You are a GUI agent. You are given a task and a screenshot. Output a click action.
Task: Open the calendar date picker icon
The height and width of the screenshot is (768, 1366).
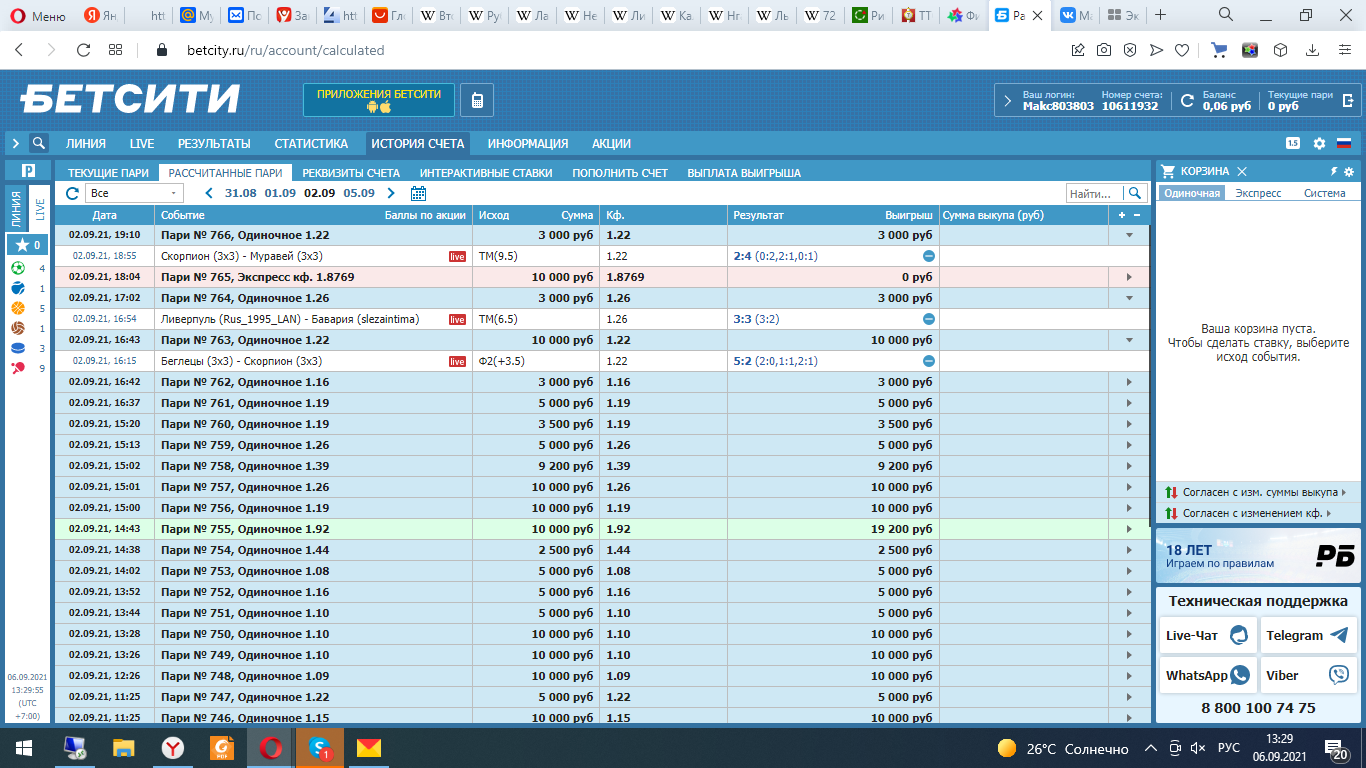tap(418, 193)
